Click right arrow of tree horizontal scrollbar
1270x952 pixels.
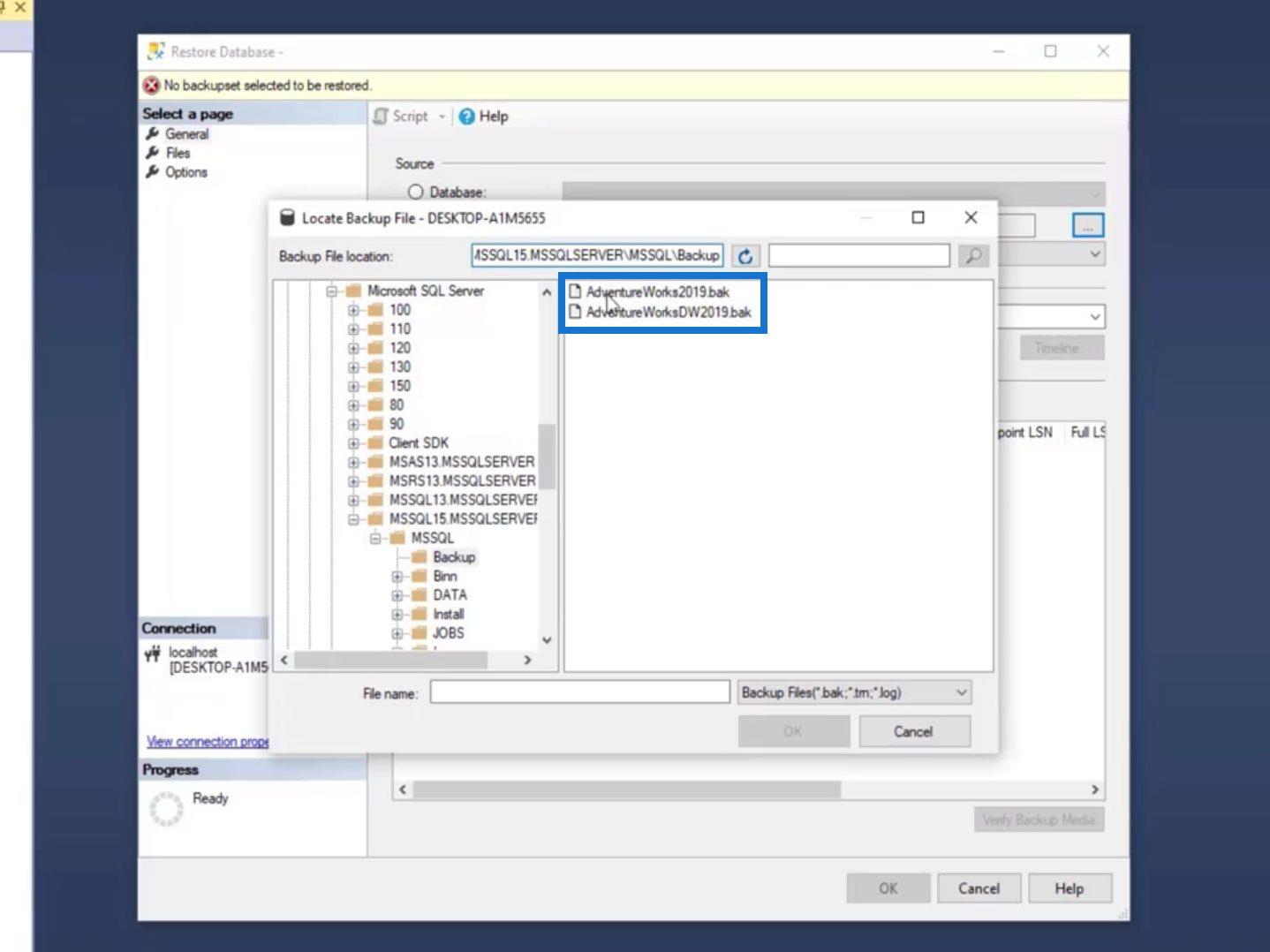pyautogui.click(x=527, y=660)
